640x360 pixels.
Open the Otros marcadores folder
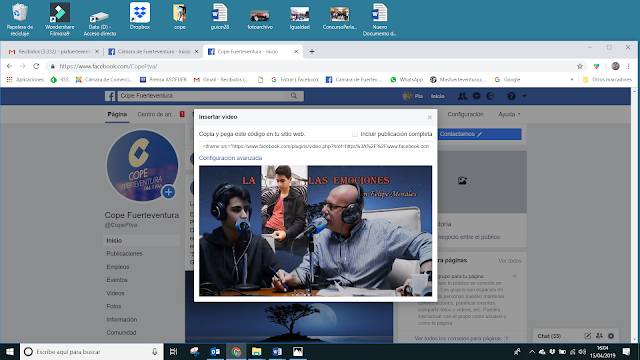point(607,80)
